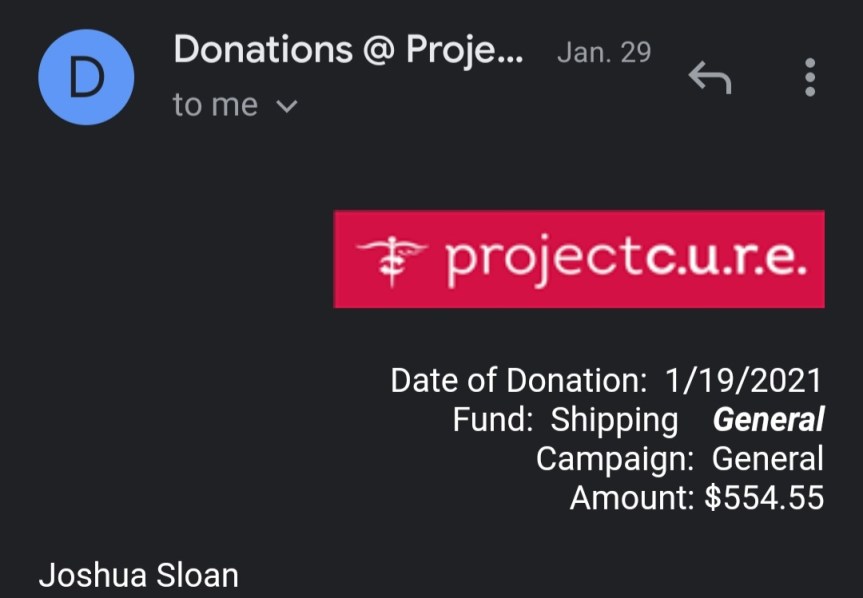
Task: Select "General" on the Campaign line
Action: (x=767, y=459)
